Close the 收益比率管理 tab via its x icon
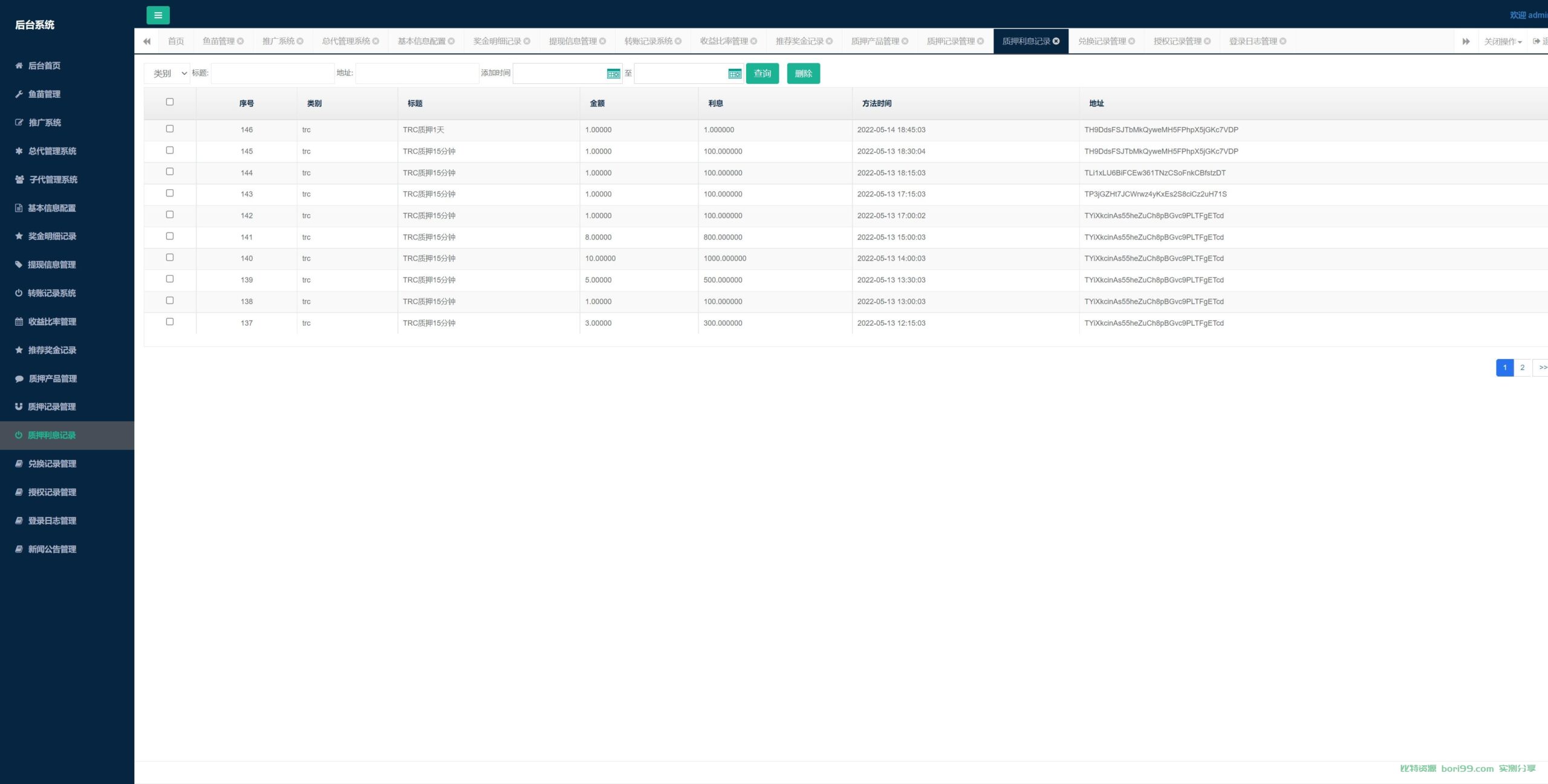Viewport: 1548px width, 784px height. (754, 41)
